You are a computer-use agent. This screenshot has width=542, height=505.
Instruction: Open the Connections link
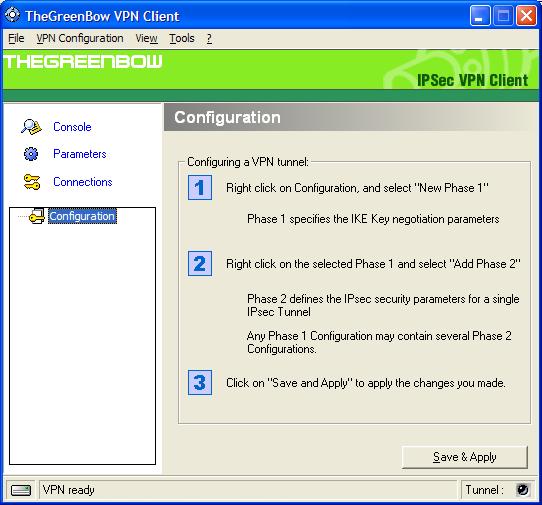click(x=83, y=182)
